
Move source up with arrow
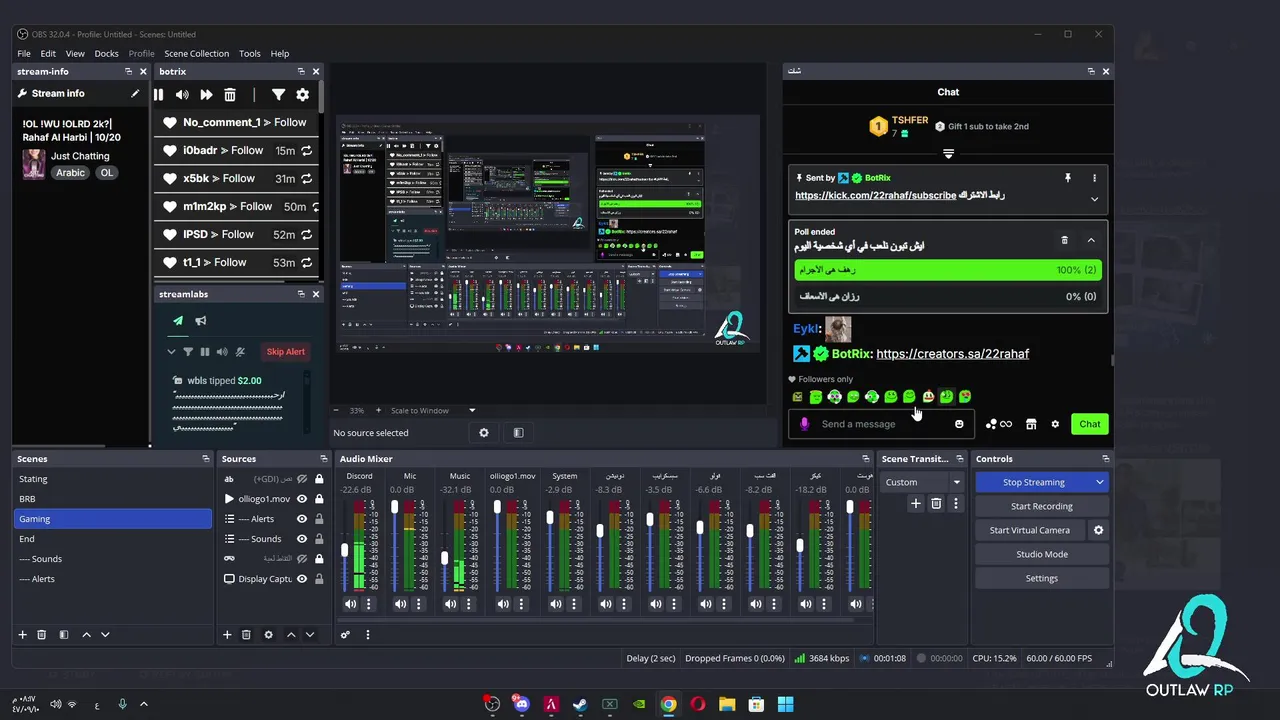point(291,635)
